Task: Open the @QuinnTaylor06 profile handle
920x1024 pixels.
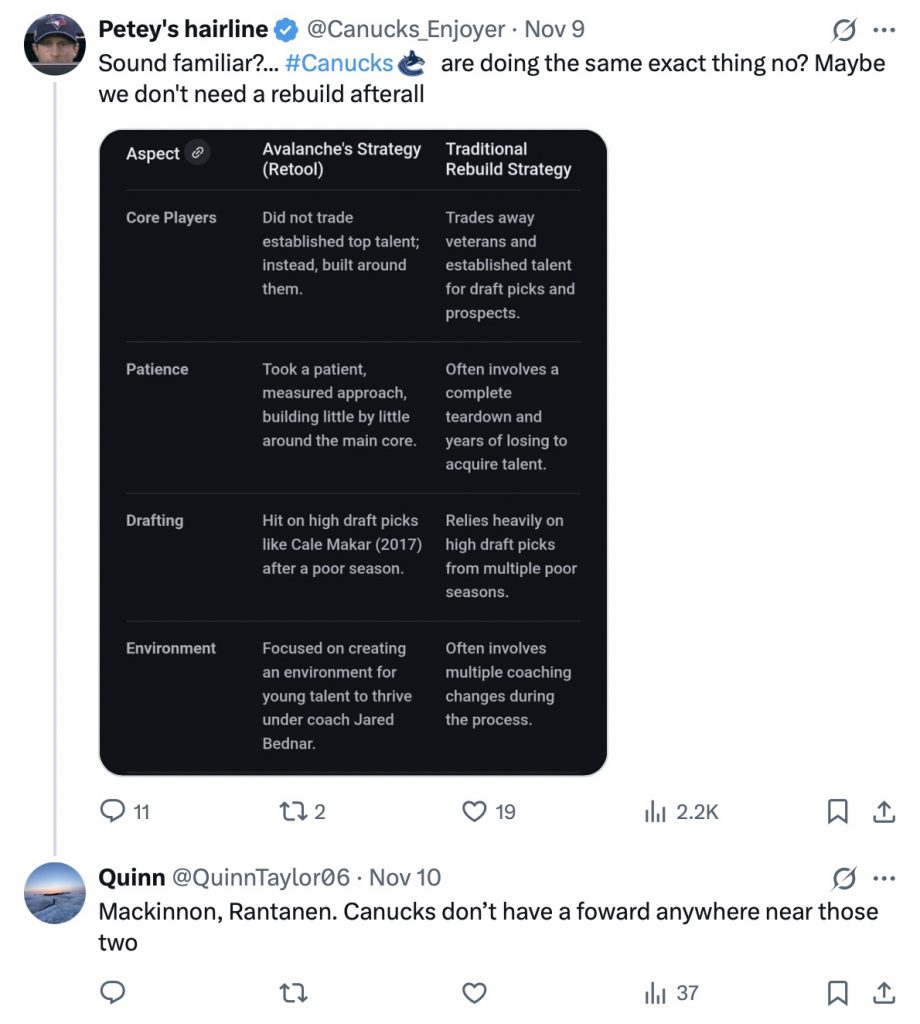Action: (x=262, y=877)
